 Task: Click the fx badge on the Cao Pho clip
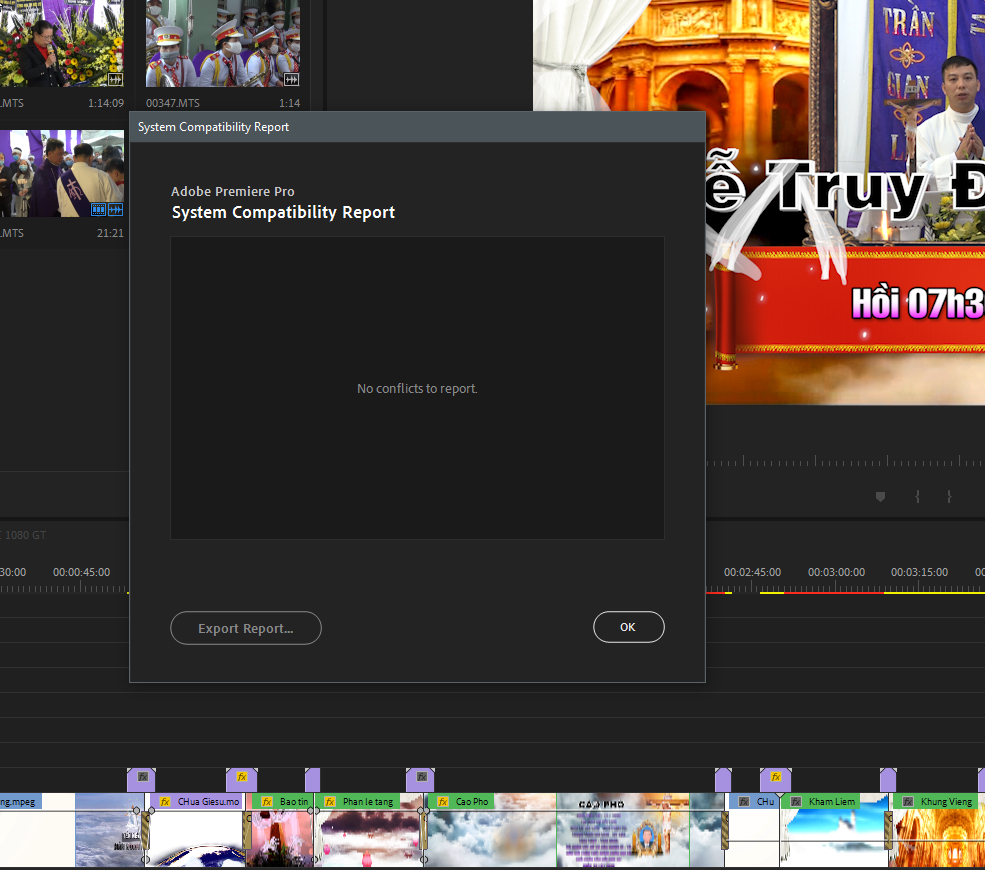441,802
